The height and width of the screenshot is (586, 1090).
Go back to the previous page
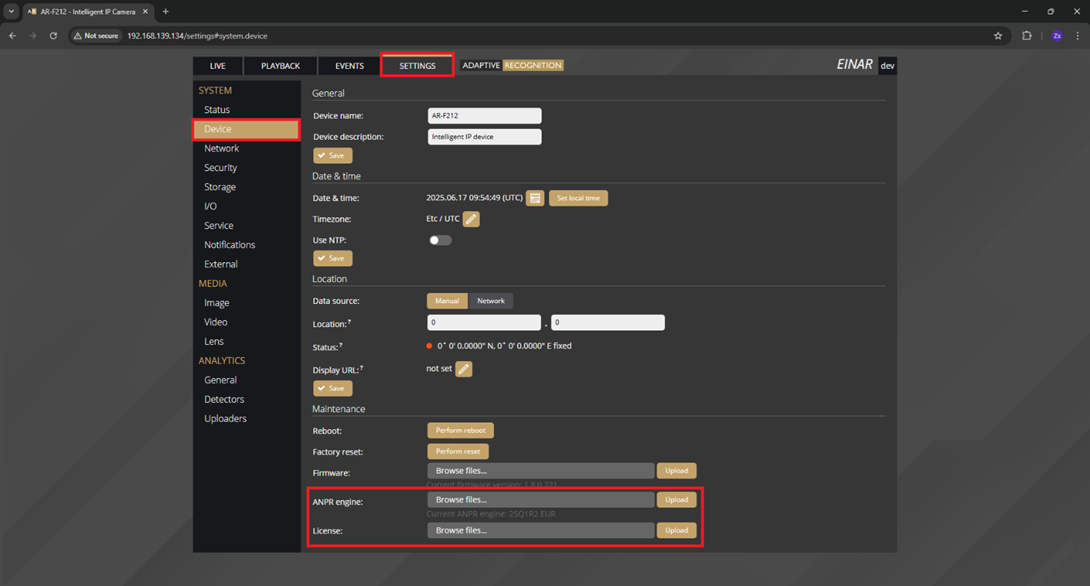pyautogui.click(x=13, y=36)
